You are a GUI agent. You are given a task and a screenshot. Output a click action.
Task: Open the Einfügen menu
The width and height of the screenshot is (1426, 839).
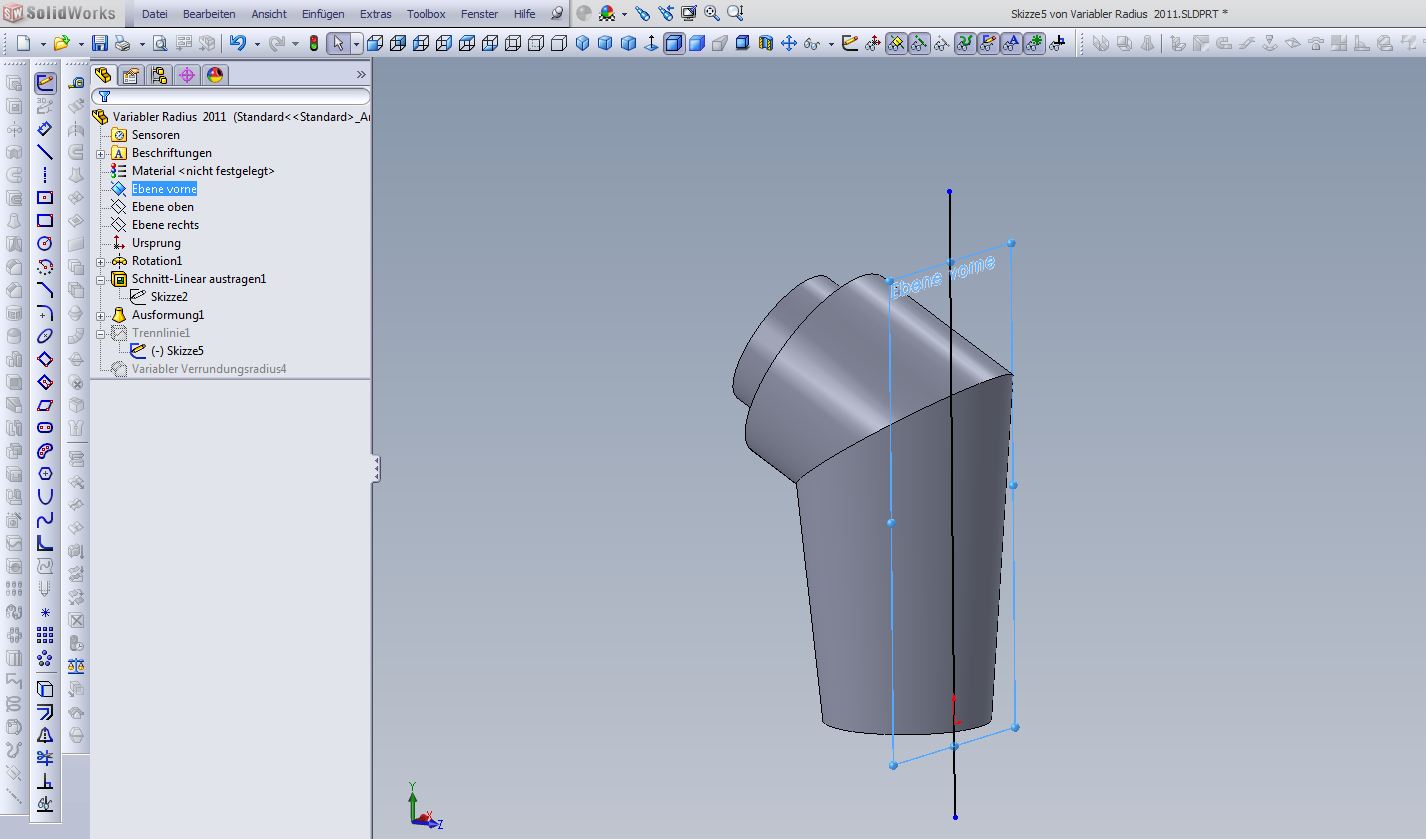pyautogui.click(x=322, y=14)
